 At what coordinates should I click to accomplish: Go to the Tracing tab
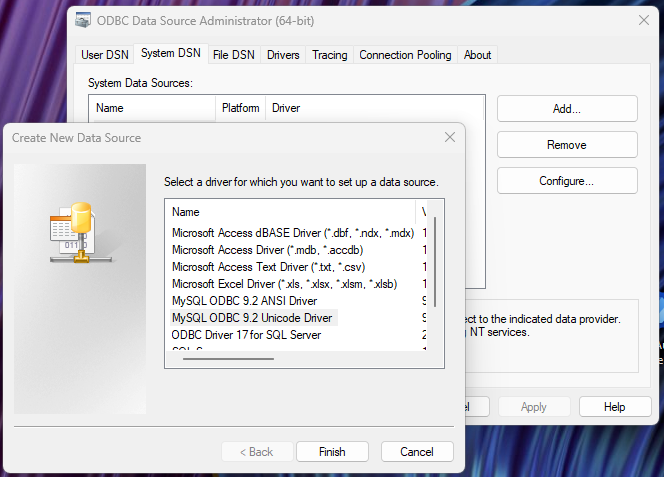pyautogui.click(x=329, y=55)
